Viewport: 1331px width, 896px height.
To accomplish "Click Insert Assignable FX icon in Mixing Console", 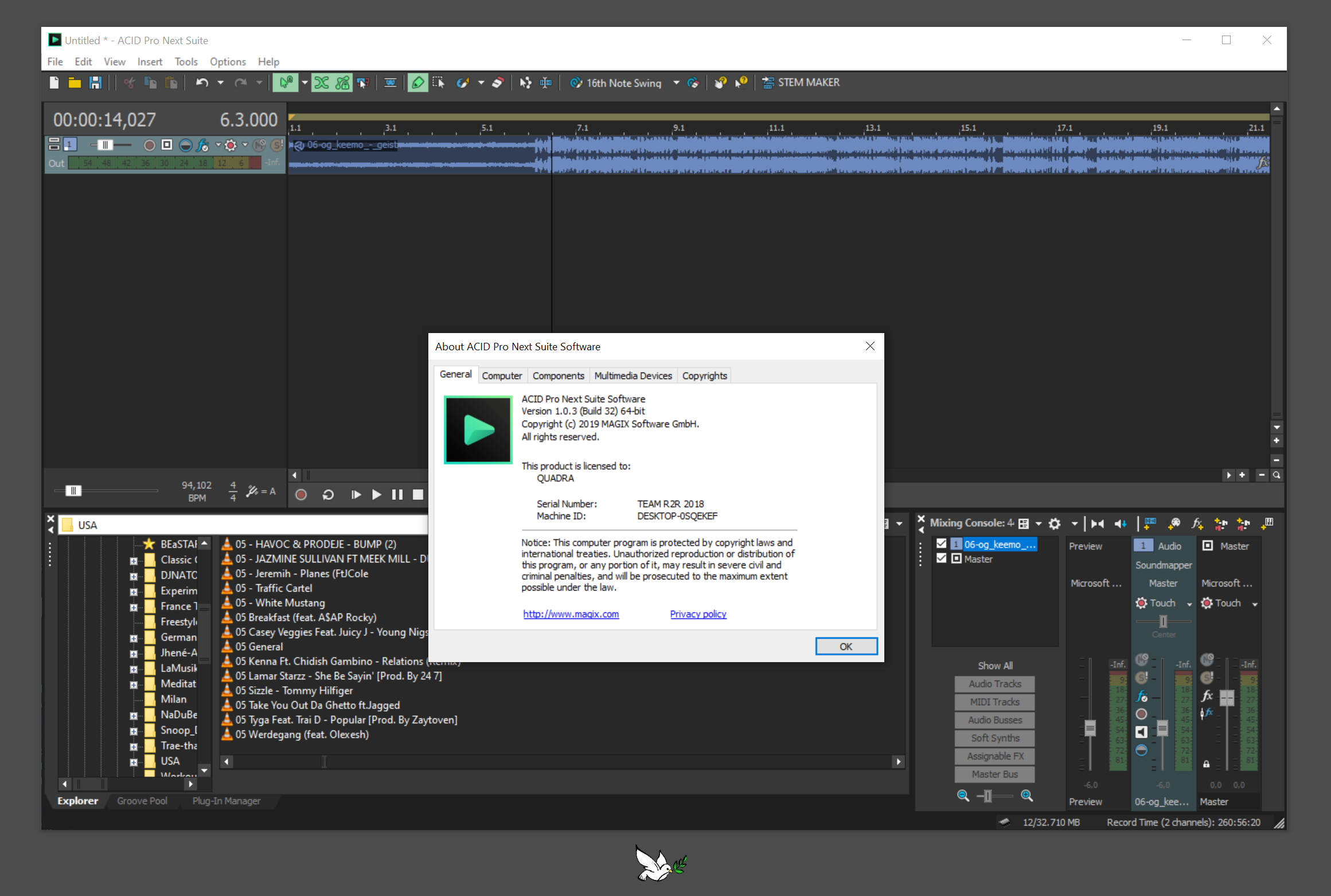I will 1197,523.
